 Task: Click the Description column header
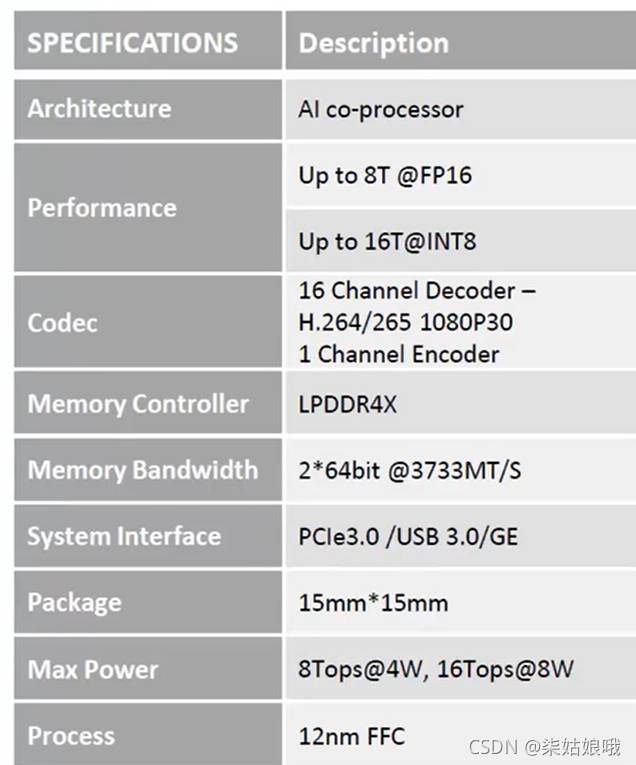(x=373, y=43)
